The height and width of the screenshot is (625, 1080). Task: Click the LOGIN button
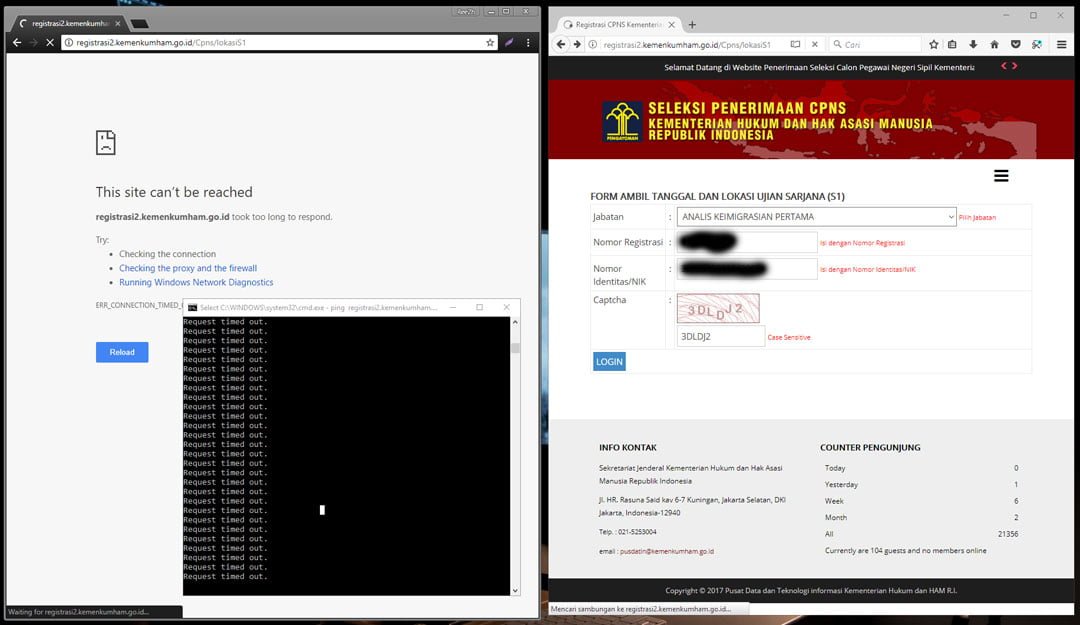[609, 362]
